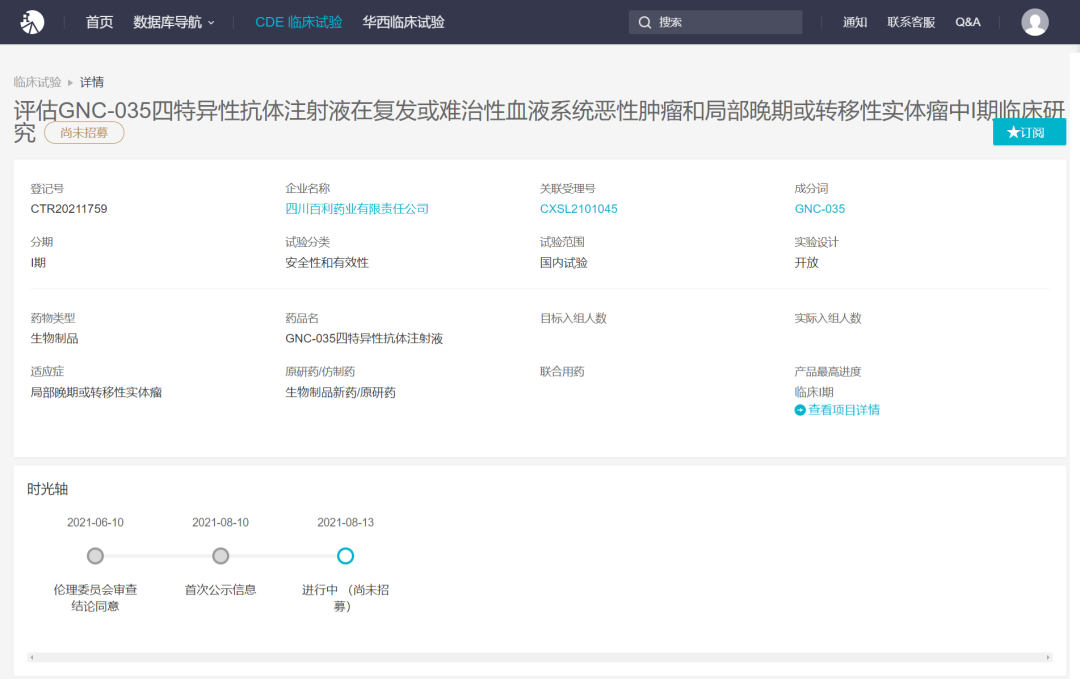
Task: Click the 时光轴 section heading
Action: [48, 489]
